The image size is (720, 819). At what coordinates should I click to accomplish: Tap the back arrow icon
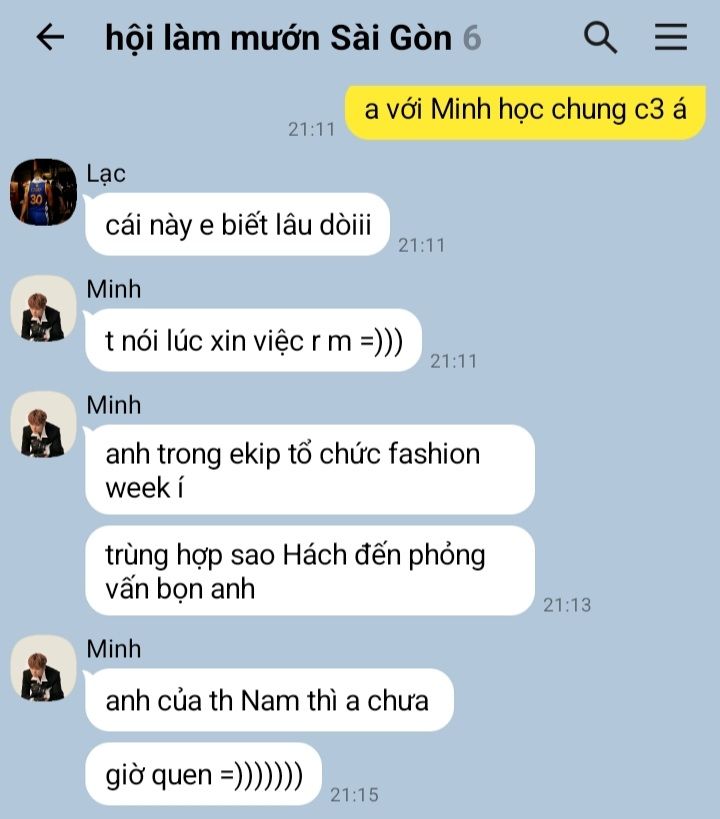tap(50, 37)
